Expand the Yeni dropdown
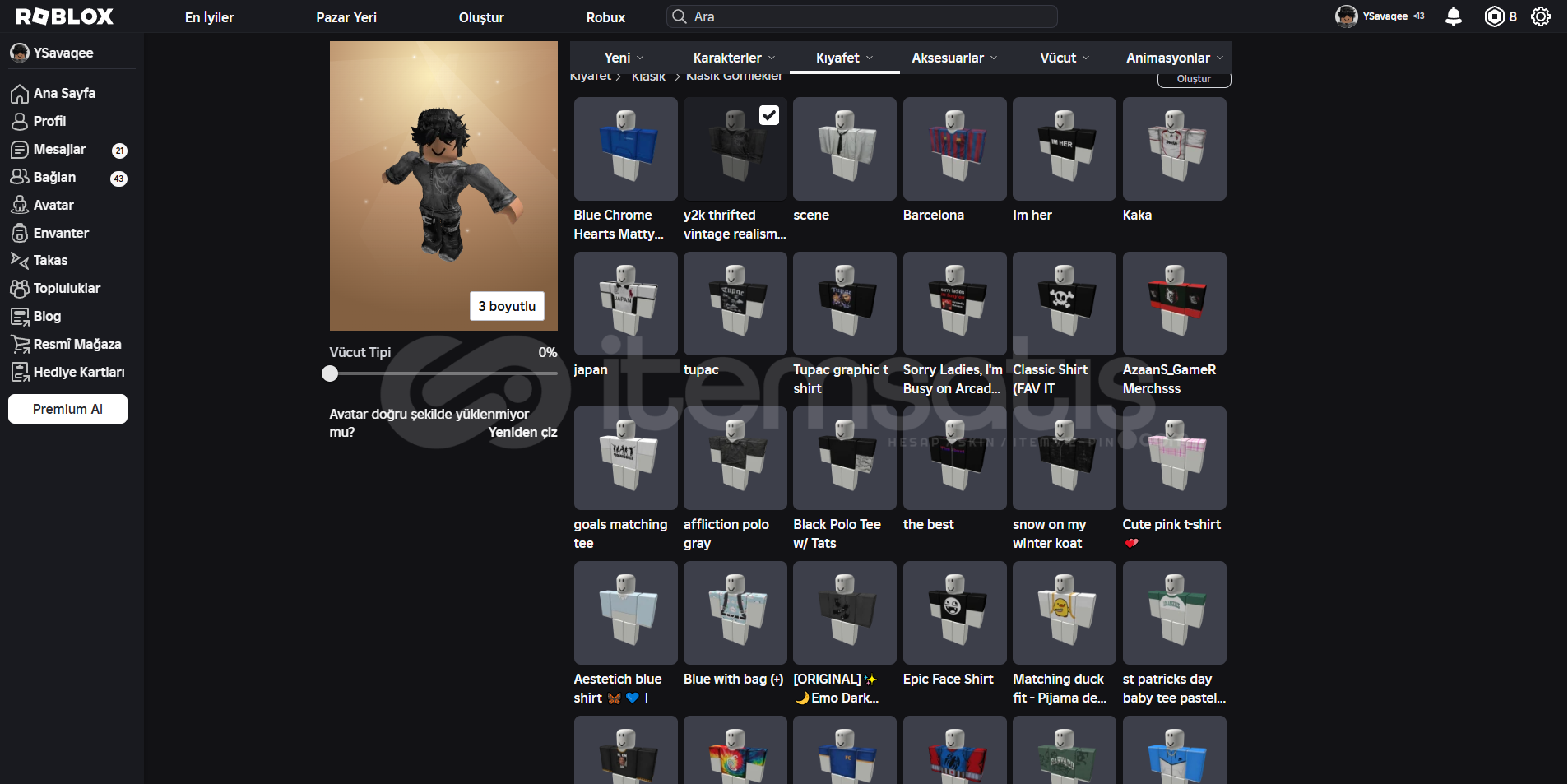This screenshot has height=784, width=1568. click(624, 58)
